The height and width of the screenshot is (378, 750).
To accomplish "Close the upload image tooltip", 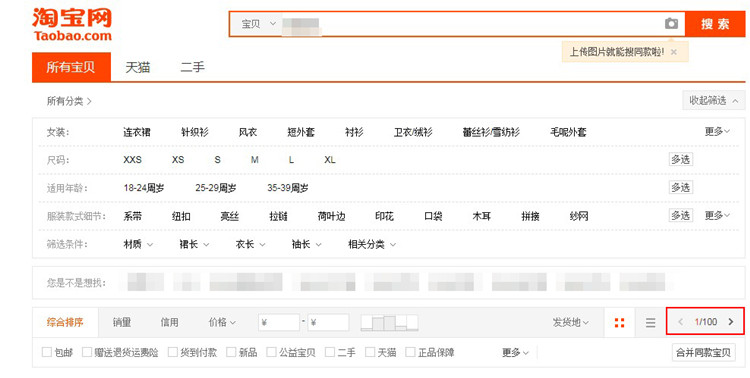I will (674, 52).
